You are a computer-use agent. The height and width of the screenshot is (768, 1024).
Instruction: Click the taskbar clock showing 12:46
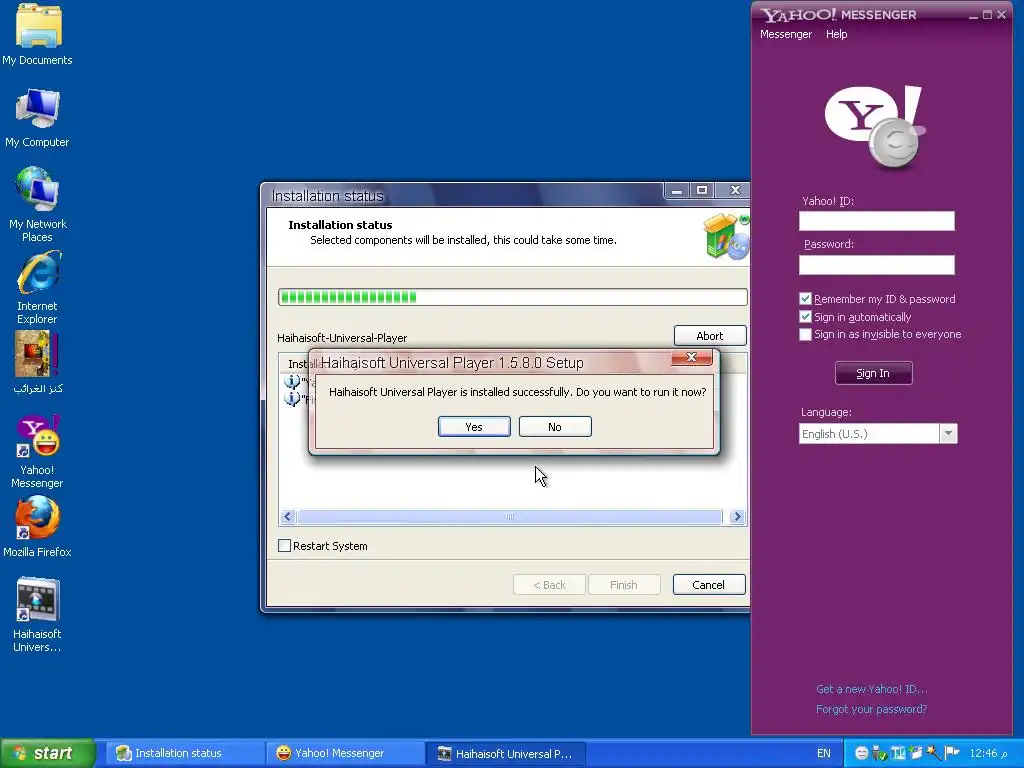[x=988, y=753]
